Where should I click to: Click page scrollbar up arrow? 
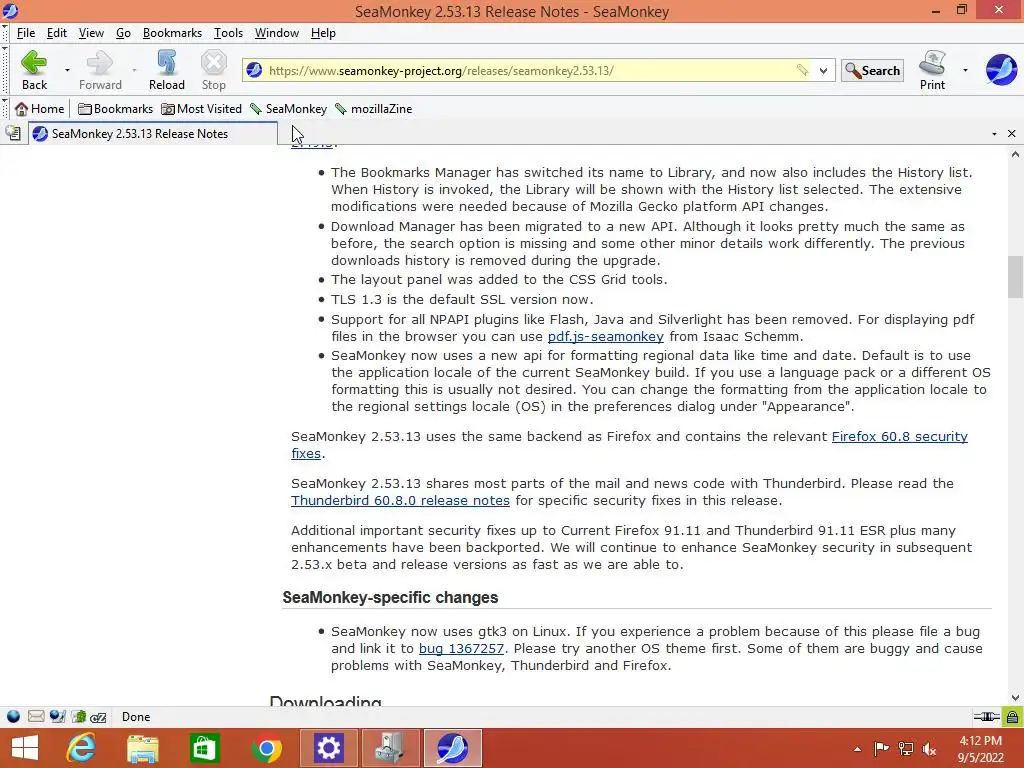pos(1015,155)
